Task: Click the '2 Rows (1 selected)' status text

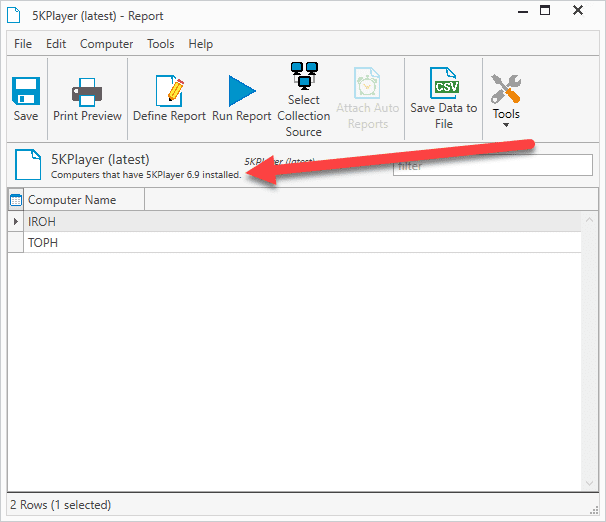Action: (60, 505)
